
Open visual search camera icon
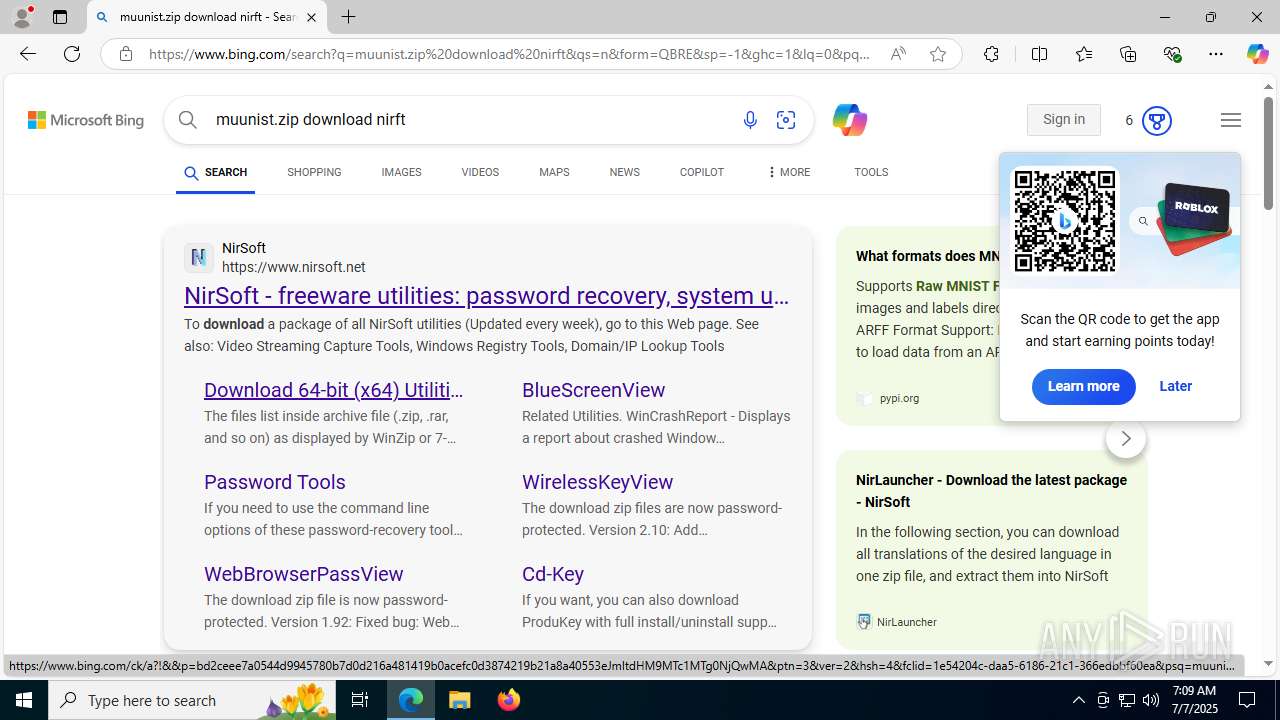[x=786, y=120]
